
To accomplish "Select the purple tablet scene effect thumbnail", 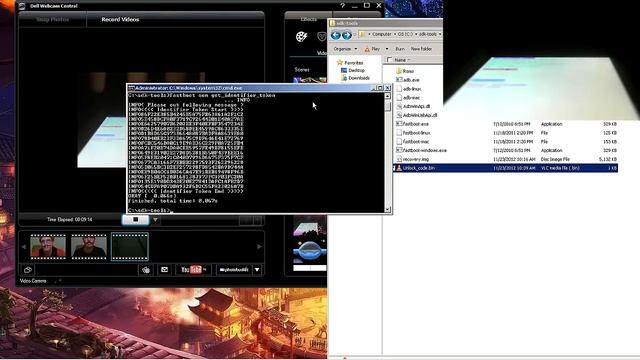I will [x=309, y=226].
